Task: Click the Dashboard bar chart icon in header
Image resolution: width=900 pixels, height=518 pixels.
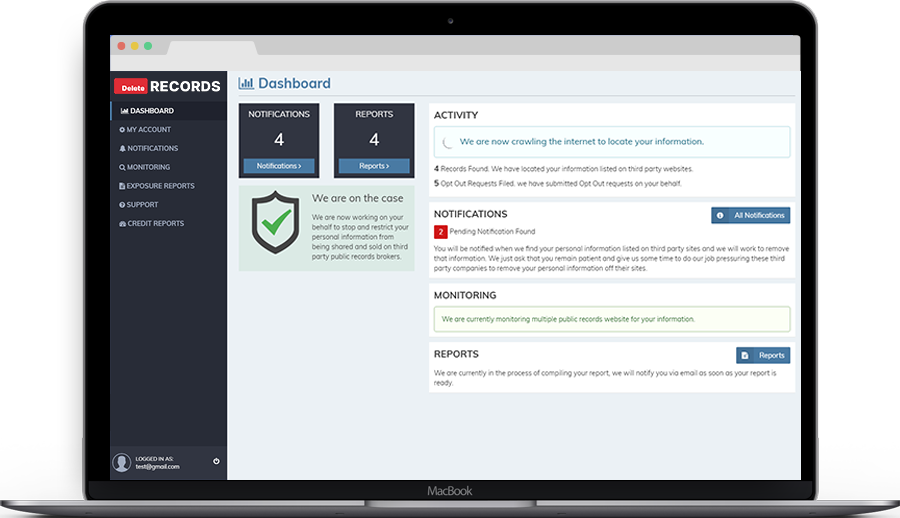Action: (x=246, y=83)
